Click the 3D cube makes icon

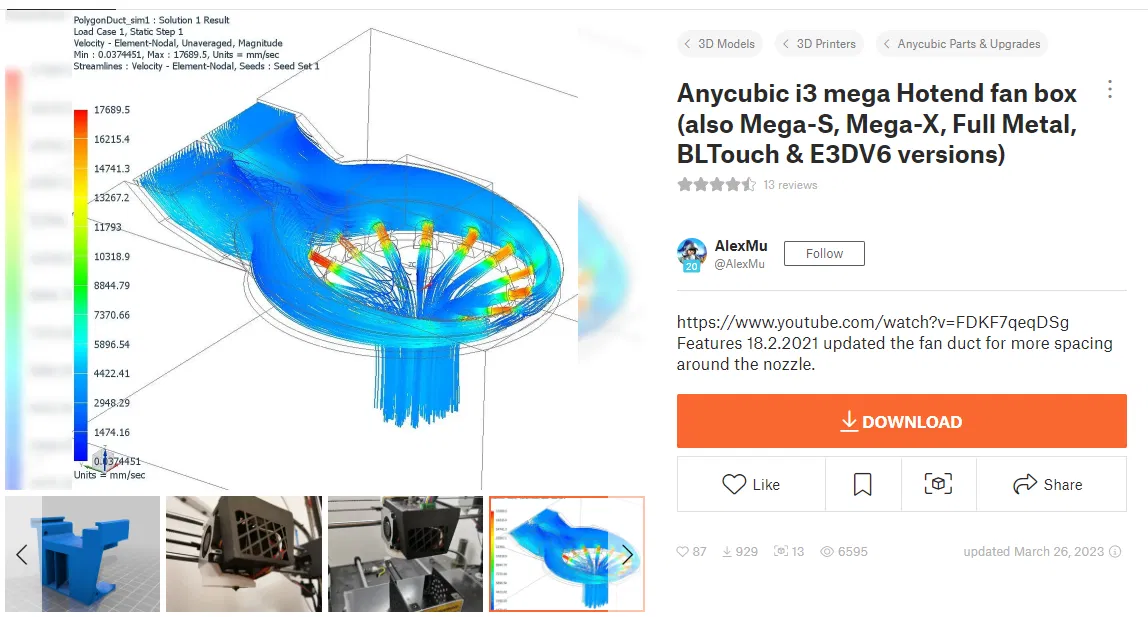(938, 484)
